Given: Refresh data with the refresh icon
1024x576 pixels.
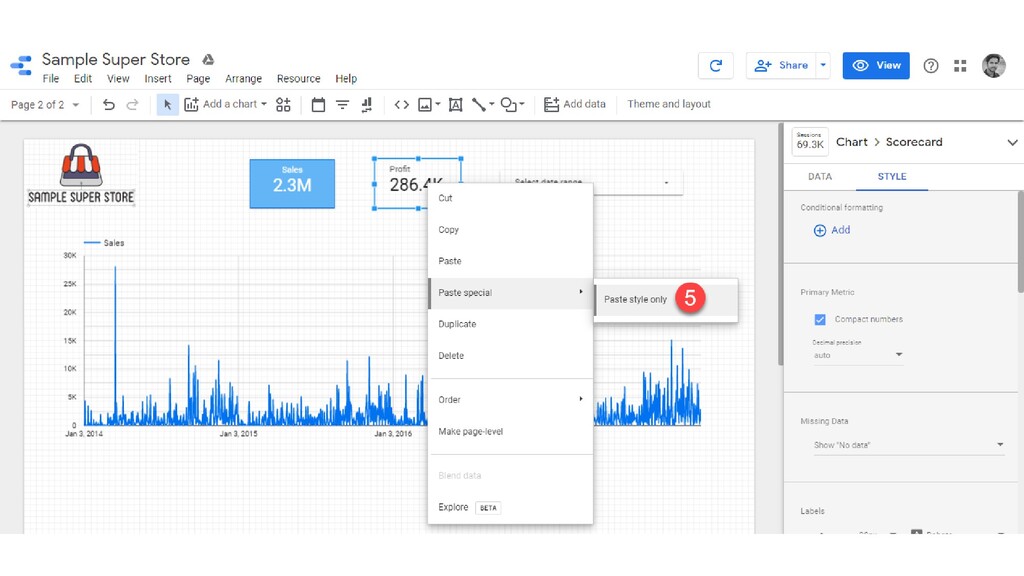Looking at the screenshot, I should pos(716,65).
